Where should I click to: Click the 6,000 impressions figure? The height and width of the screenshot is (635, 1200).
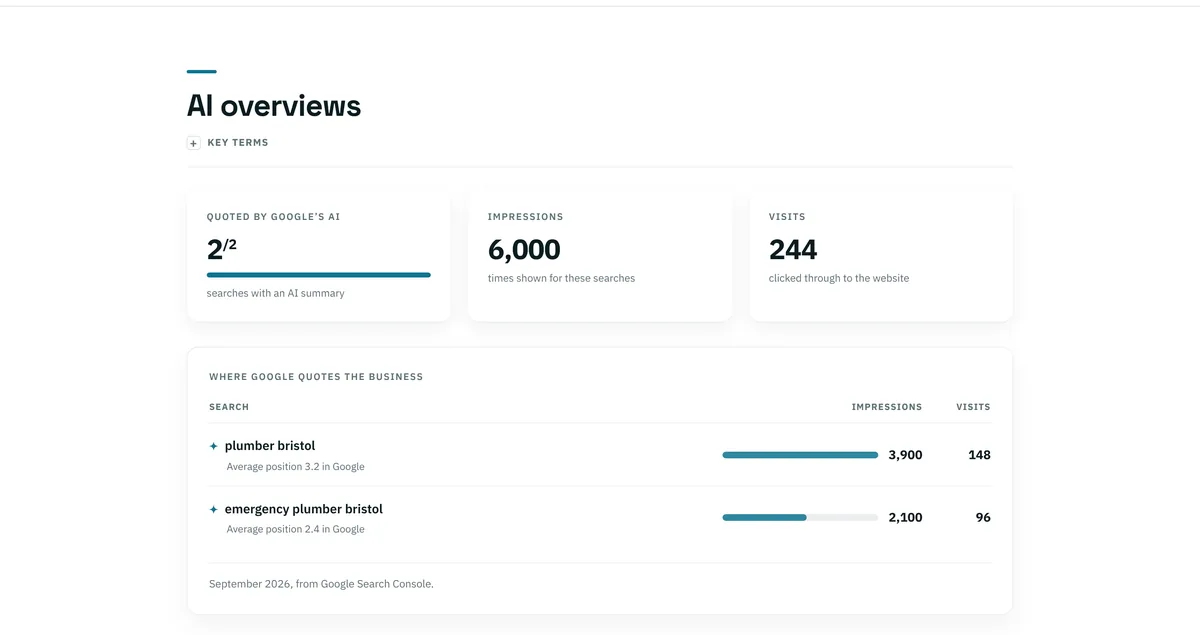tap(524, 249)
